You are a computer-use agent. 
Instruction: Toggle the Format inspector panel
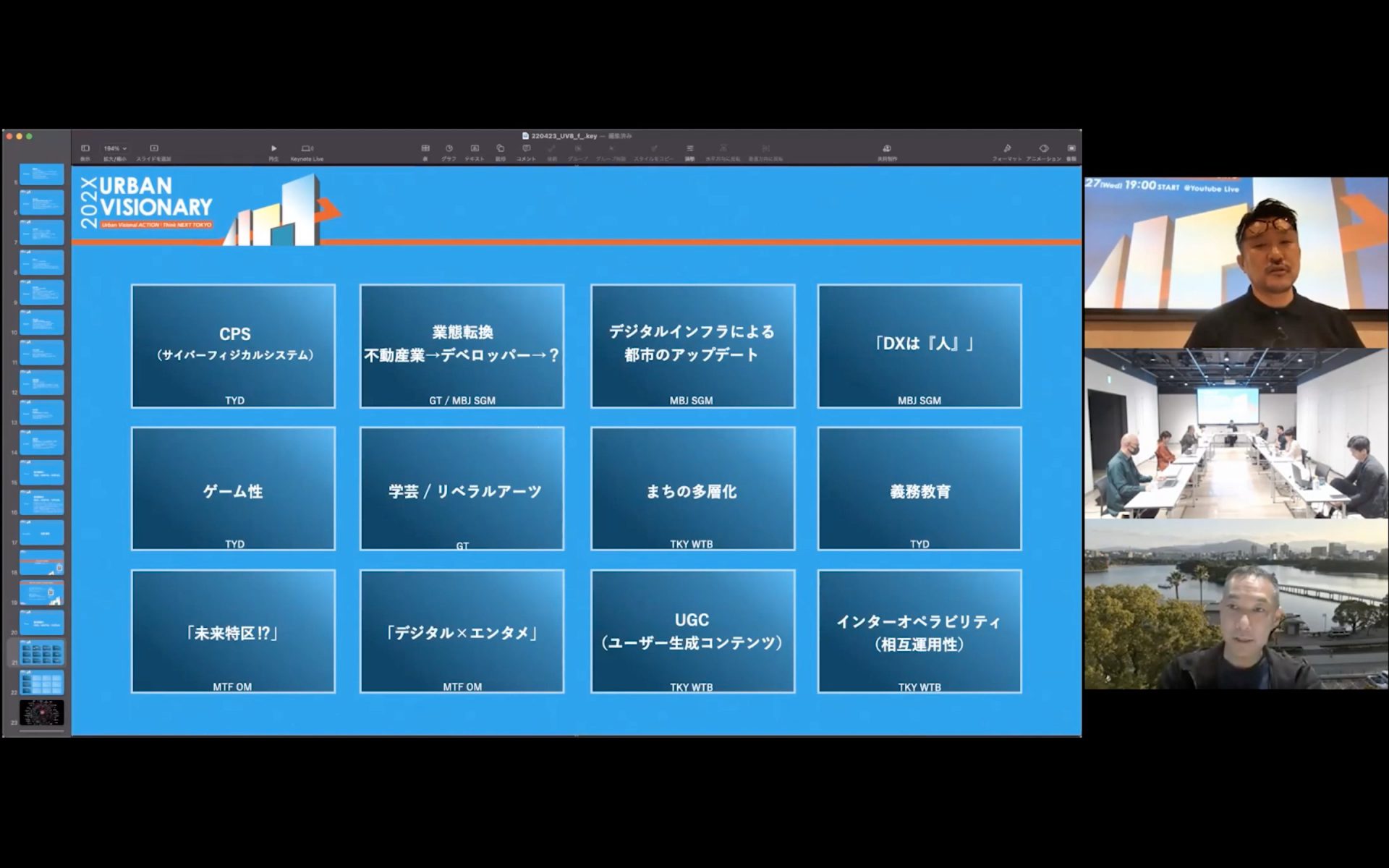coord(1006,150)
